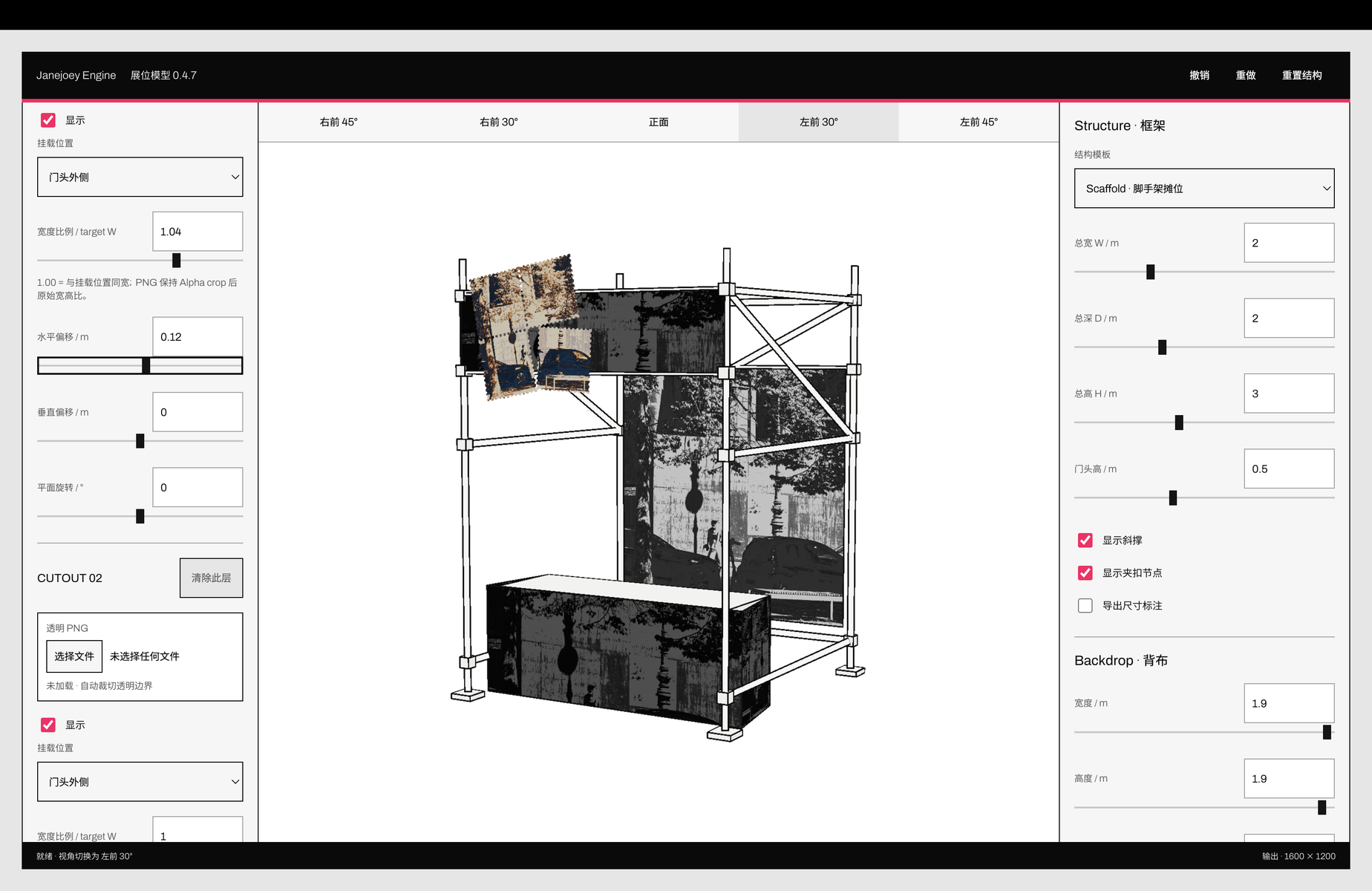This screenshot has height=891, width=1372.
Task: Toggle the first 显示 checkbox above 挂载位置
Action: click(48, 120)
